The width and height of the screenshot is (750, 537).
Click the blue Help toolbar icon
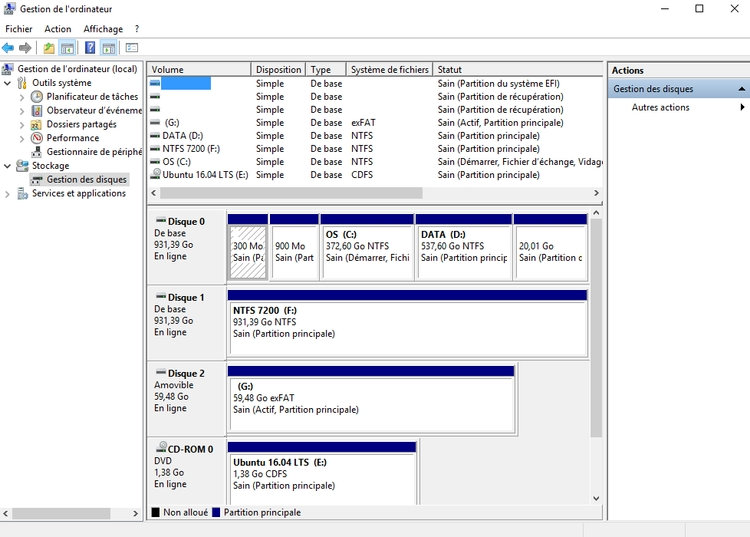(90, 48)
